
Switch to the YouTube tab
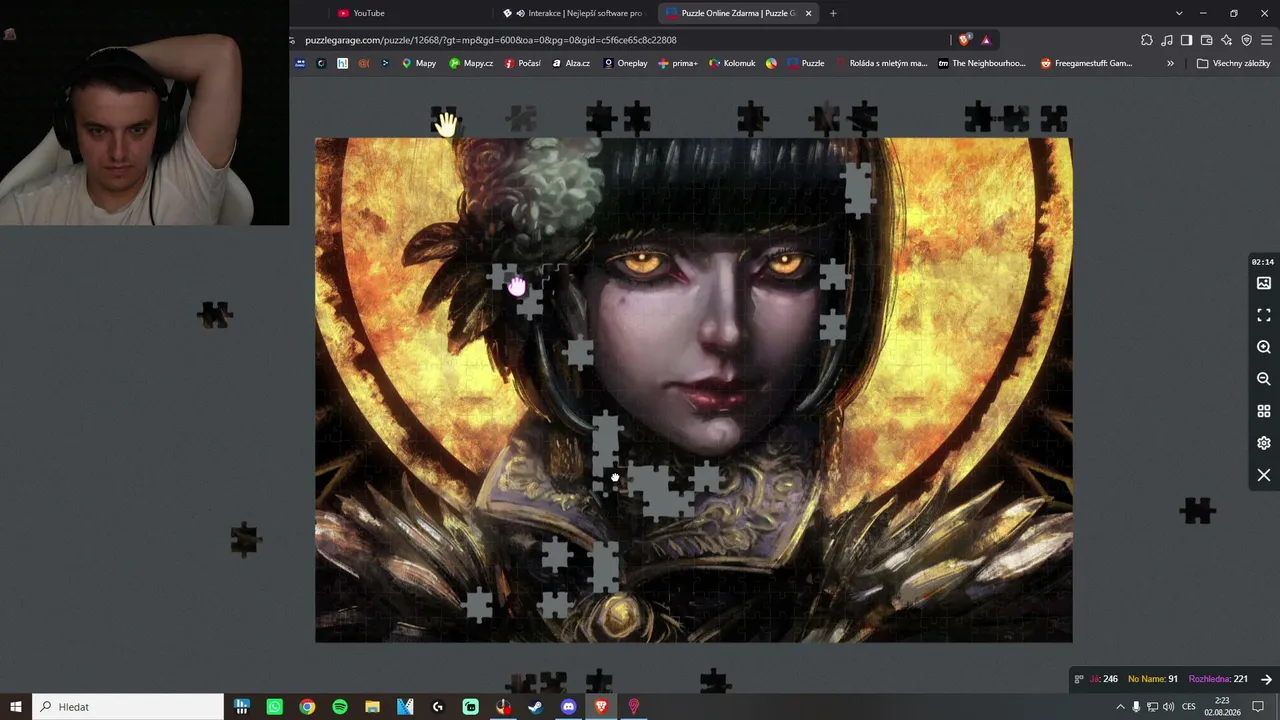tap(410, 13)
